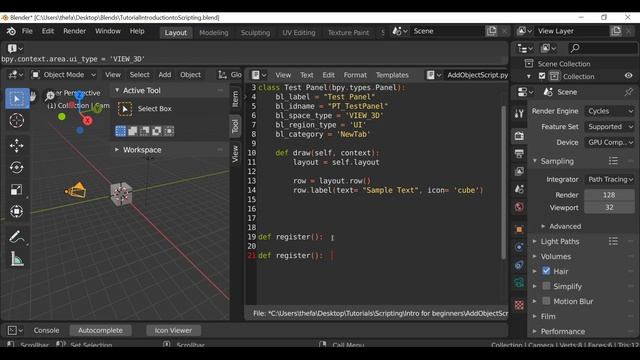This screenshot has width=640, height=360.
Task: Select the Move tool
Action: pos(17,145)
